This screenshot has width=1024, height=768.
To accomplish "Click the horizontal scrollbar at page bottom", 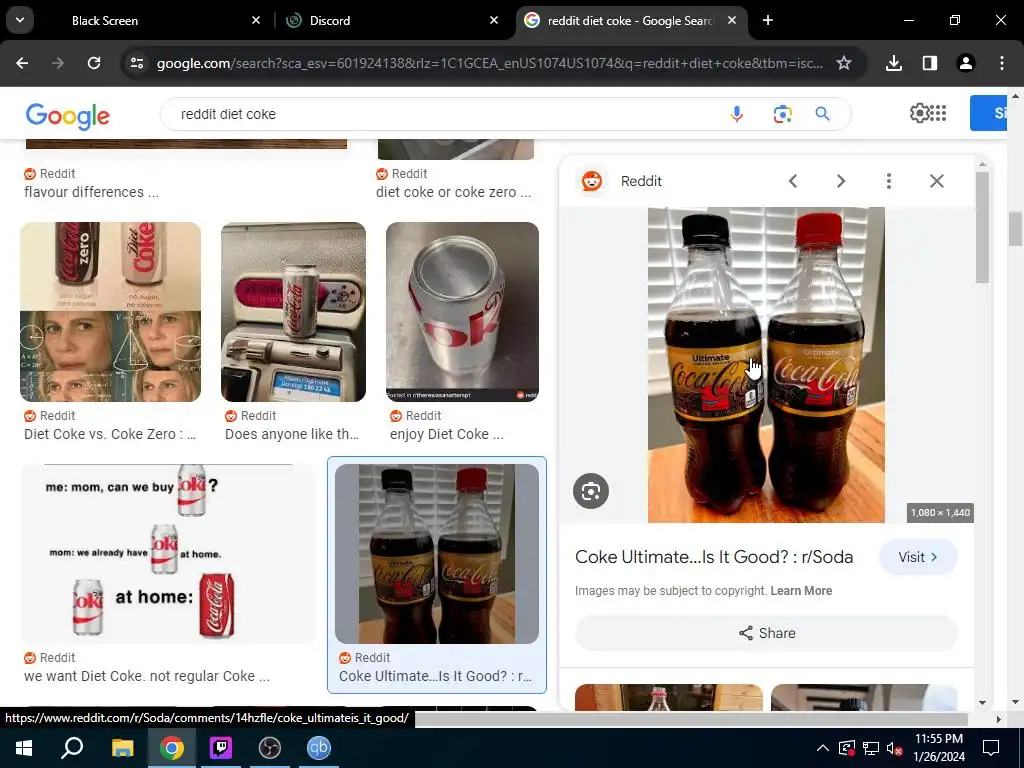I will point(691,719).
